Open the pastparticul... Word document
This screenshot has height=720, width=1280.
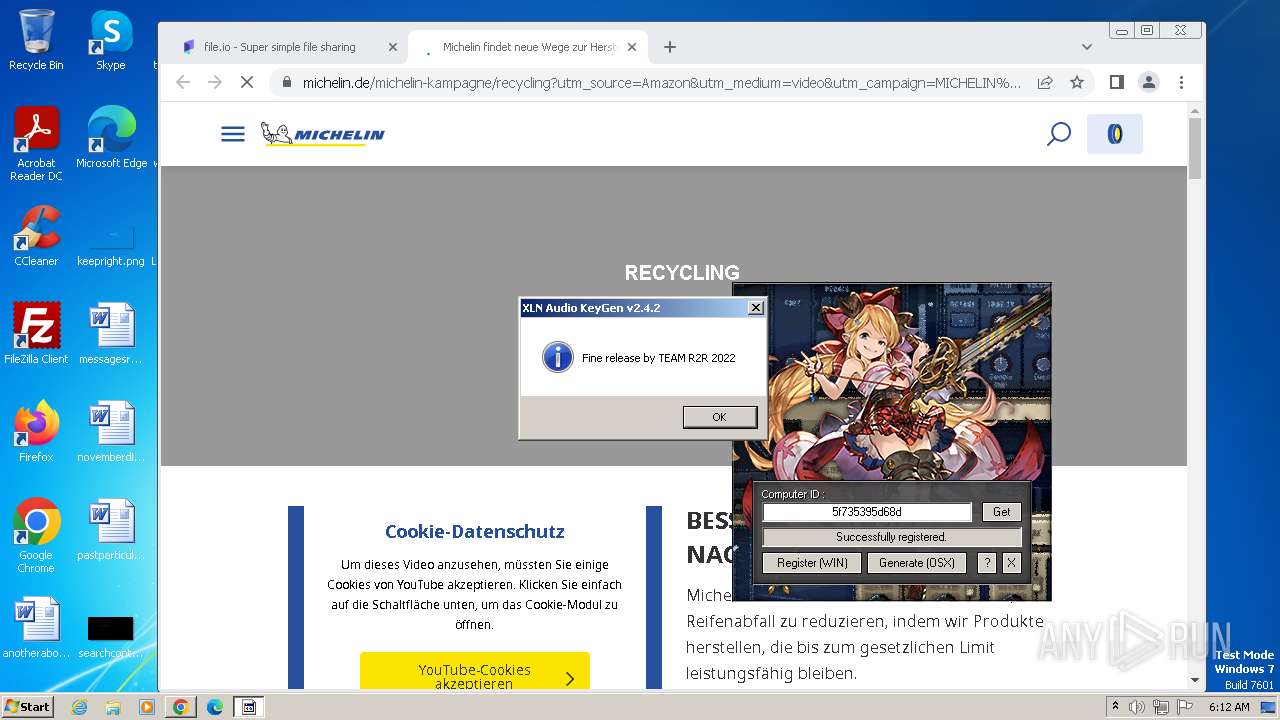click(111, 530)
